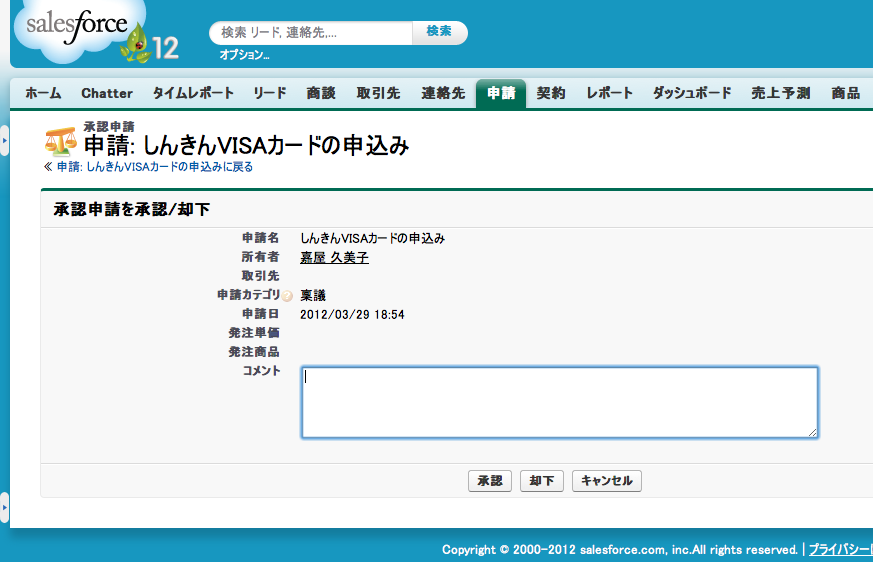Click the copyright notice text
This screenshot has height=562, width=873.
(620, 550)
